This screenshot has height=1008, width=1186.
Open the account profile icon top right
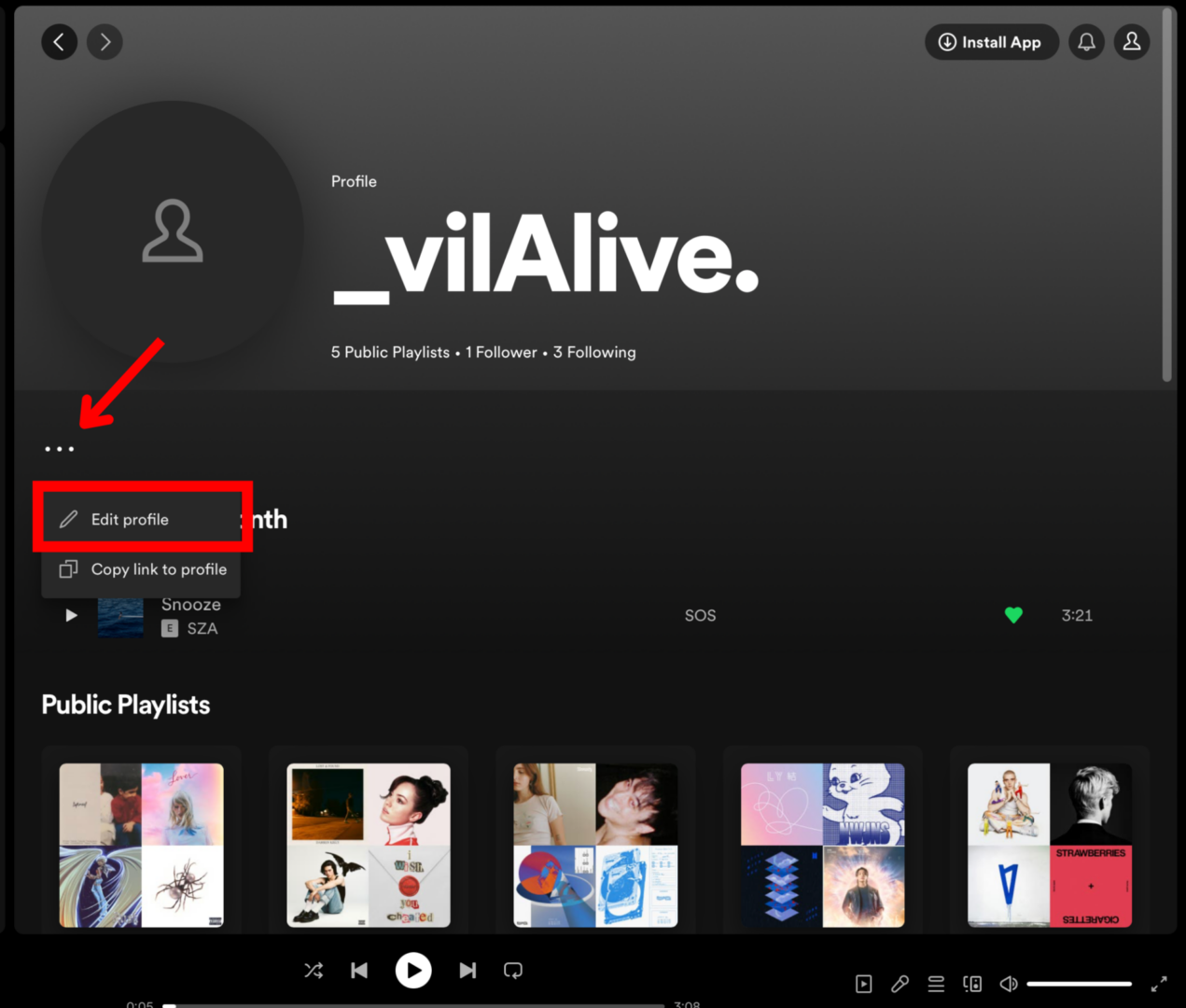pos(1132,42)
